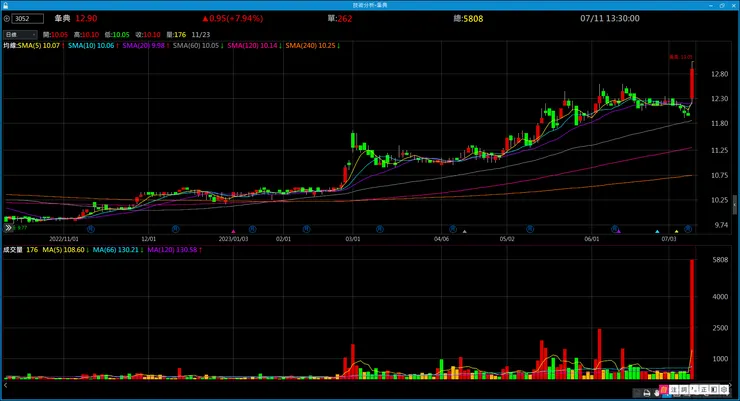Click the gray triangle marker after 04/06
This screenshot has height=401, width=740.
point(464,231)
